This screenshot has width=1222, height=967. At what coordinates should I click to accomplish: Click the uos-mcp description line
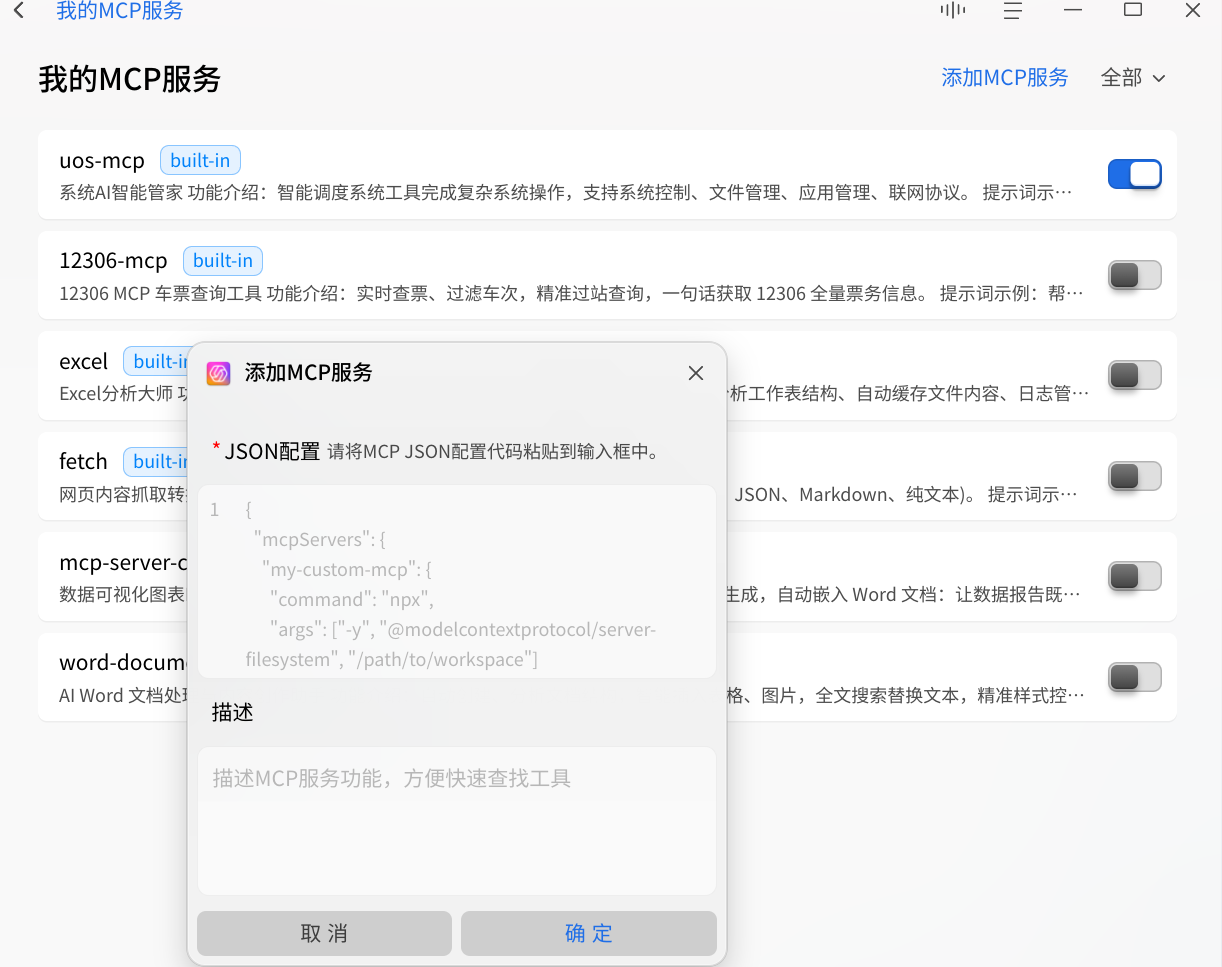[566, 193]
